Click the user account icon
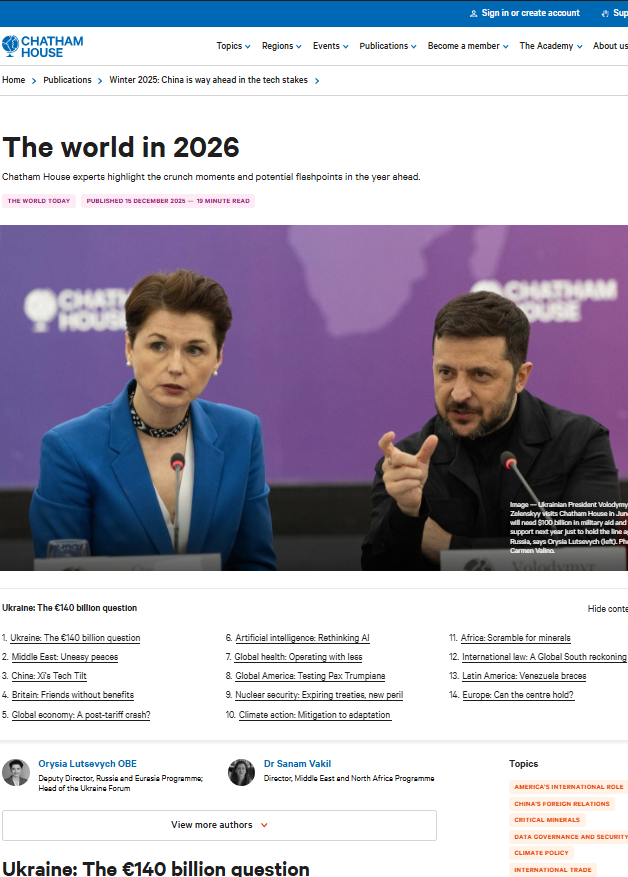Image resolution: width=628 pixels, height=877 pixels. 473,13
